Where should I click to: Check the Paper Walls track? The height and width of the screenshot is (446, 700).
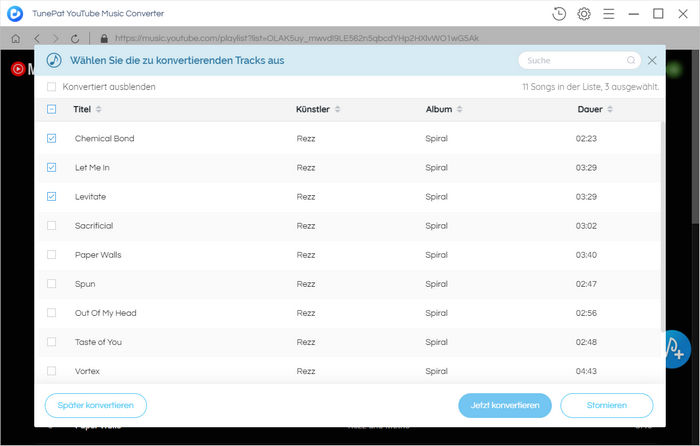tap(52, 254)
